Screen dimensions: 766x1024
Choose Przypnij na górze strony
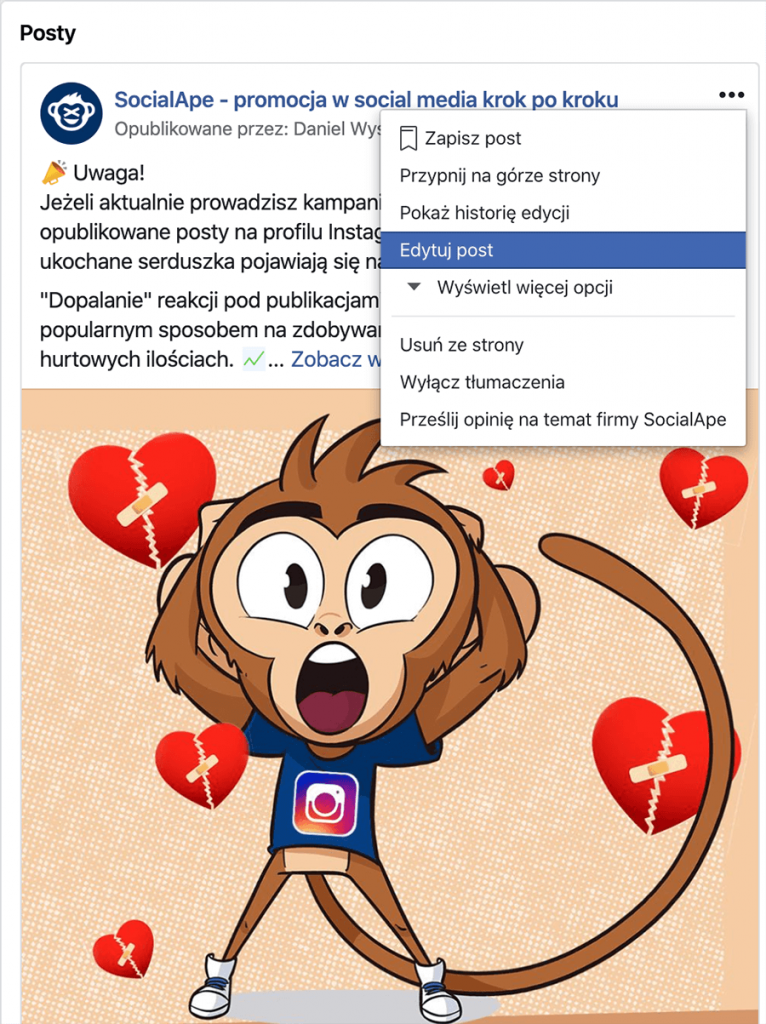coord(563,176)
